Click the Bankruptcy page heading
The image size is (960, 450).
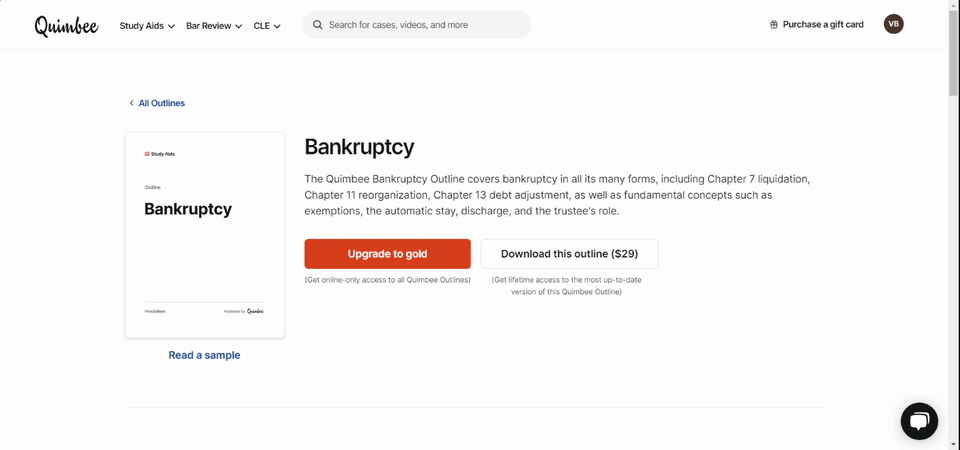(x=359, y=147)
